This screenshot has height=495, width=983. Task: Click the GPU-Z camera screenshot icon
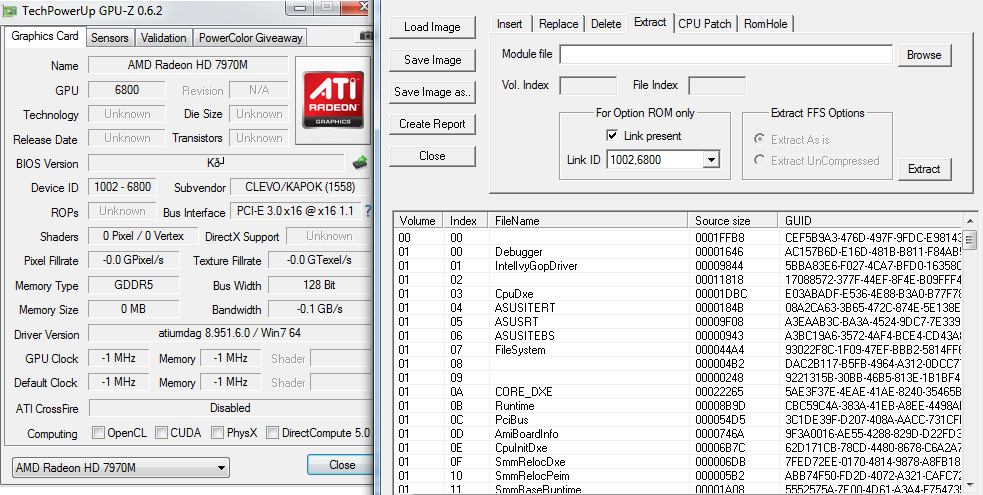click(x=365, y=36)
